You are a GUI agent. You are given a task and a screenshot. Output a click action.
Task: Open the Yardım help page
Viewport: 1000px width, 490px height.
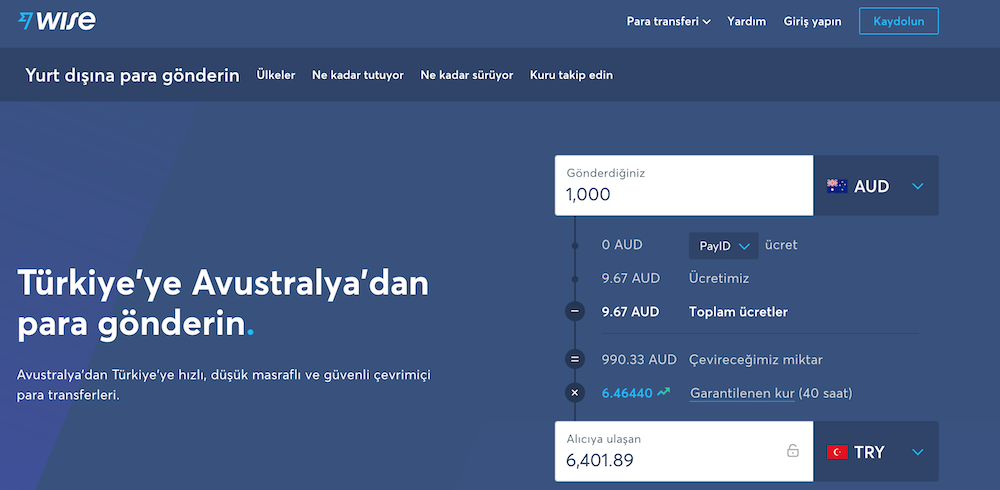(x=746, y=21)
